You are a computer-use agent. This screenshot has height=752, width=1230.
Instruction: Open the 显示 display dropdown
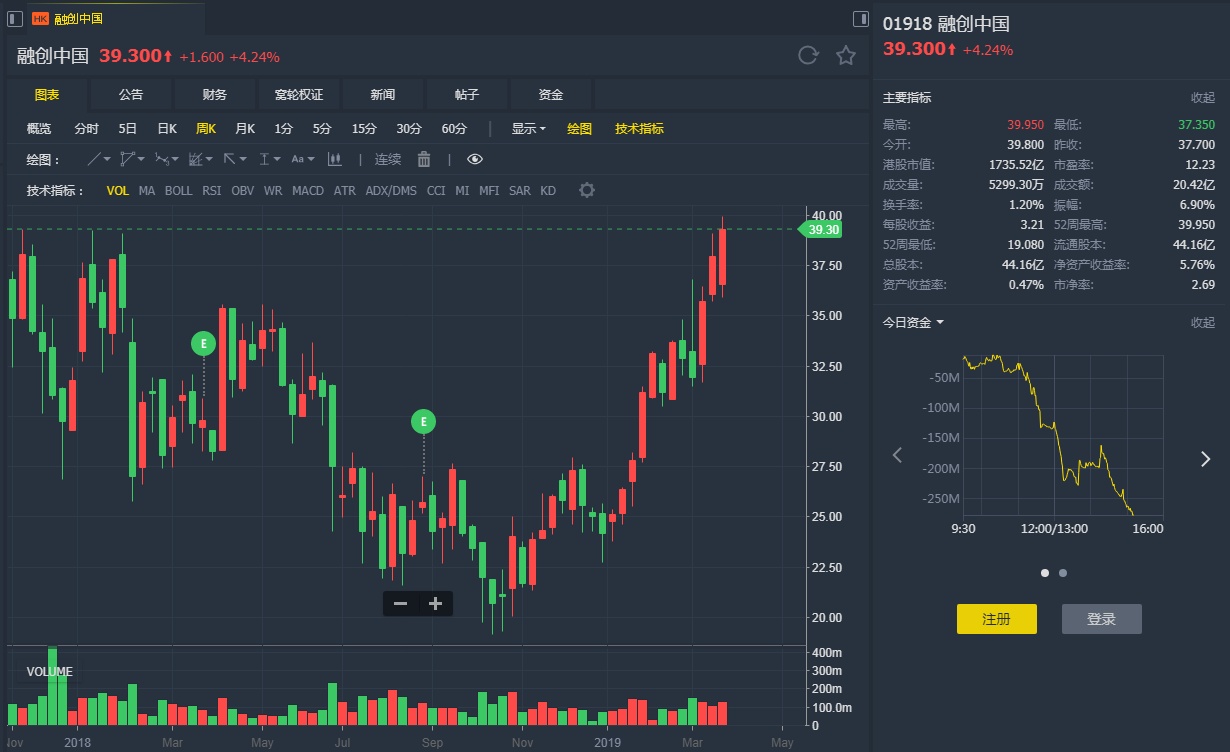point(528,128)
